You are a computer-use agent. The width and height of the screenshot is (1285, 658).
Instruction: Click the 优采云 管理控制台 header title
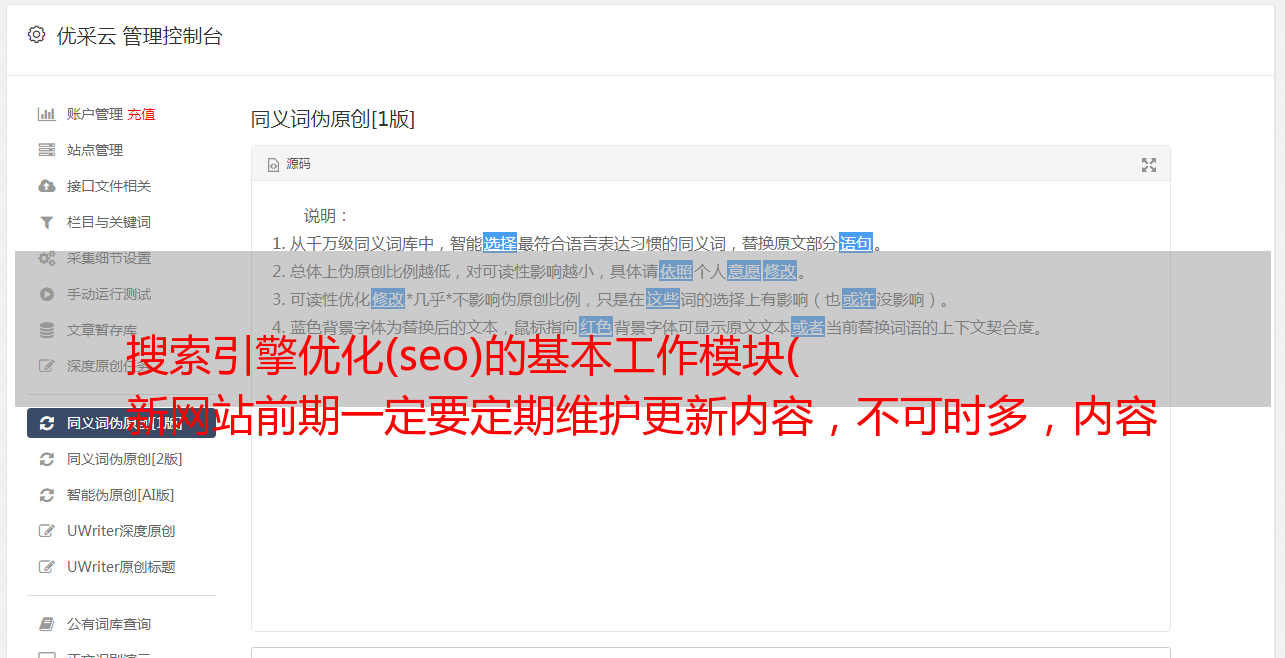point(139,36)
